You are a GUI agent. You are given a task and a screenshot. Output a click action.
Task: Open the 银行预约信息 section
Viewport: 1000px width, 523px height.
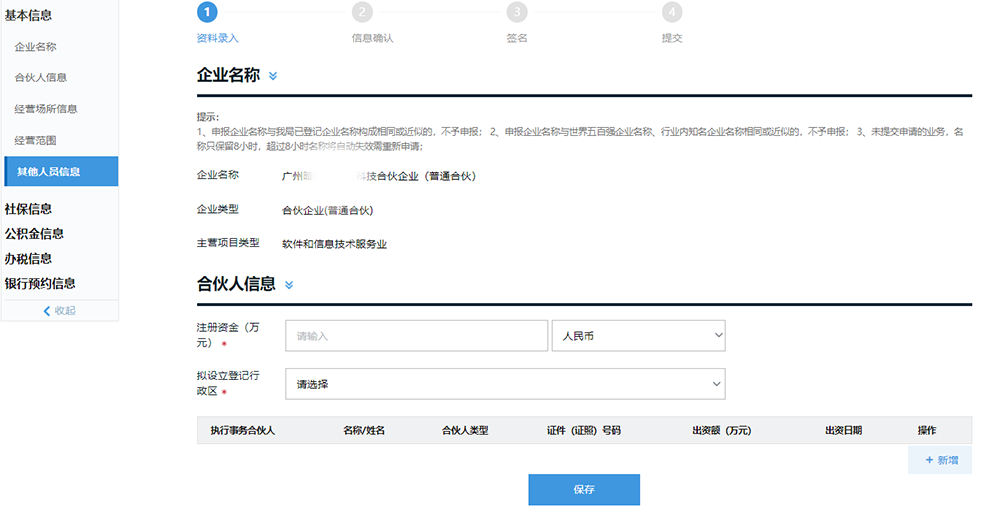click(40, 283)
